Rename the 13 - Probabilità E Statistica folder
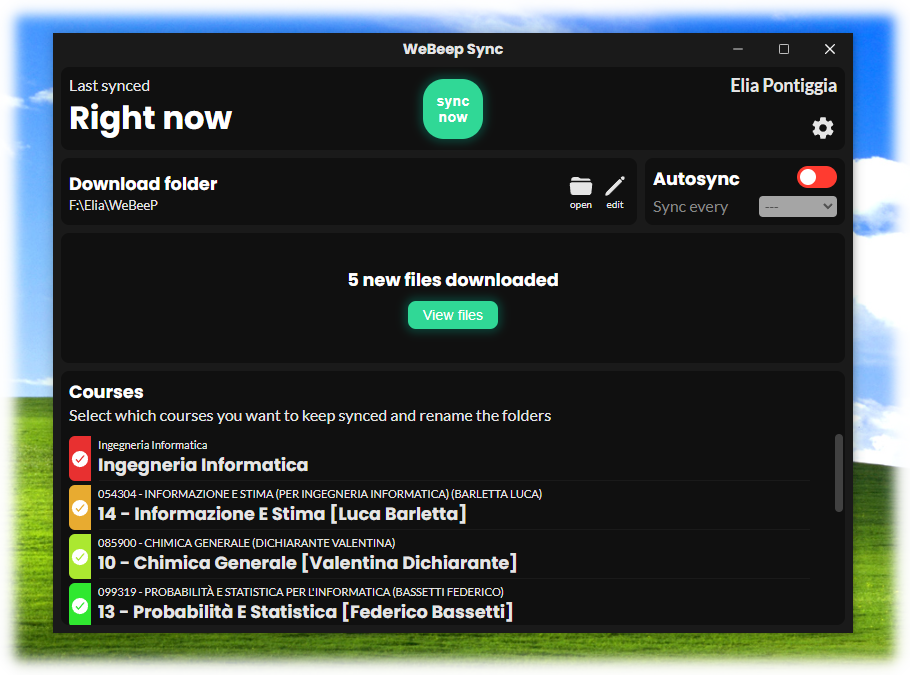The height and width of the screenshot is (675, 910). click(305, 612)
